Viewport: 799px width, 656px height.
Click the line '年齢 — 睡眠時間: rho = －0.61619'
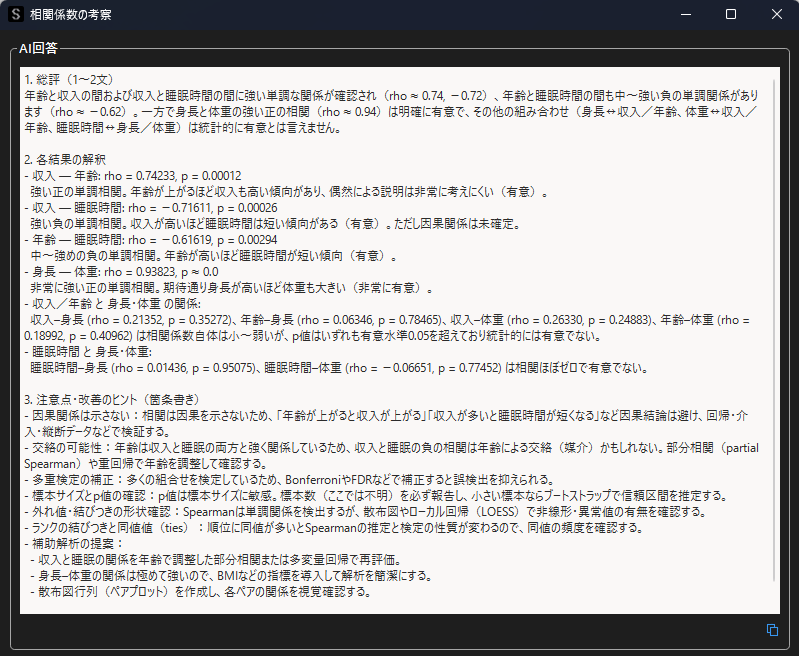pos(151,240)
